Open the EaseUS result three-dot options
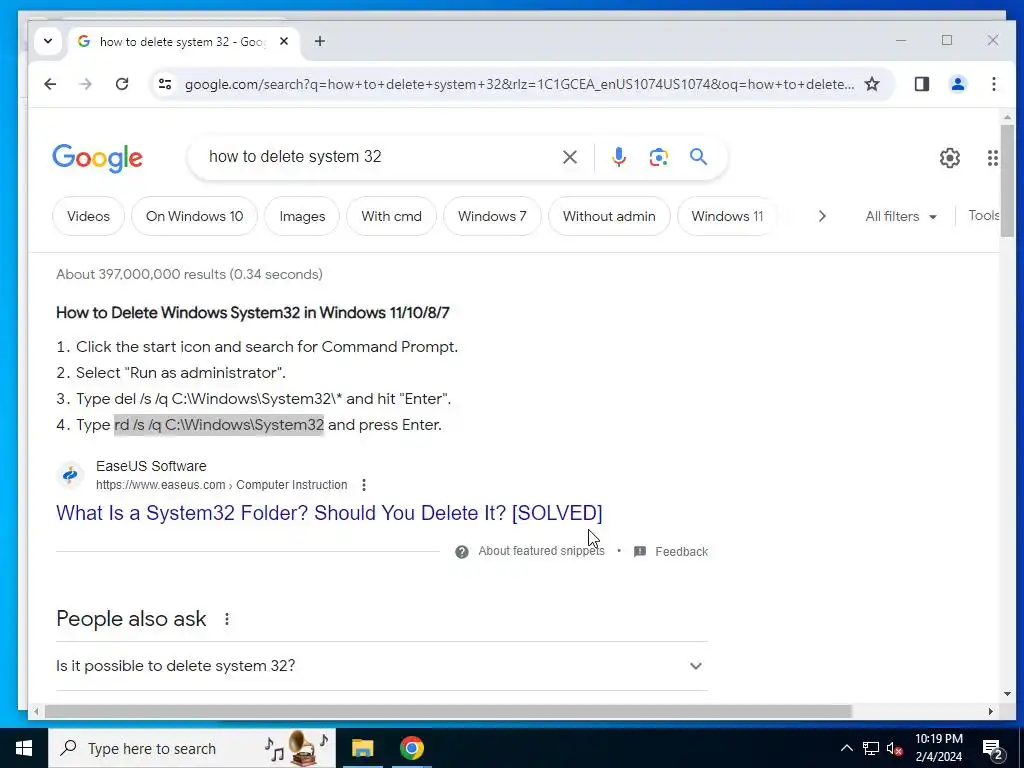 364,485
